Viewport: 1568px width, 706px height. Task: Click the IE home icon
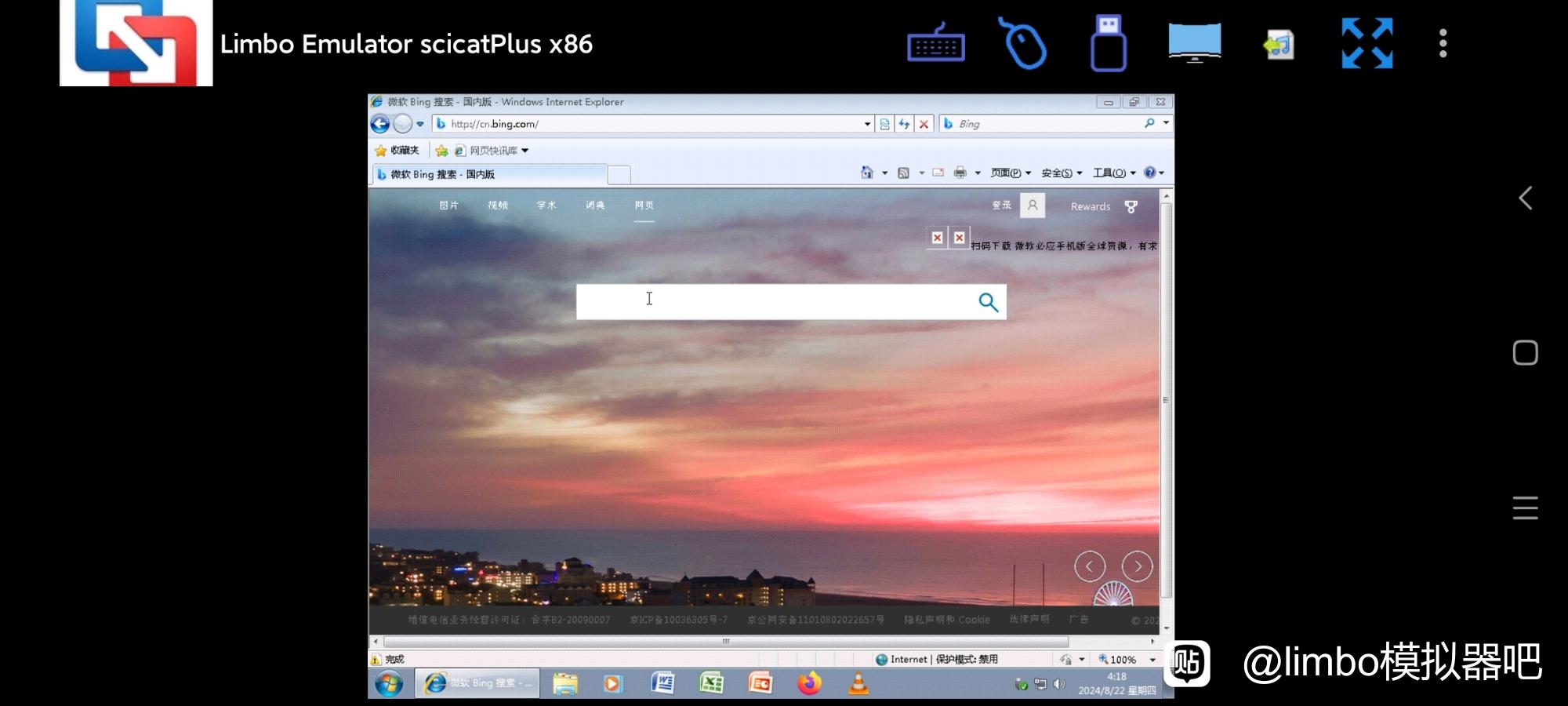tap(866, 173)
